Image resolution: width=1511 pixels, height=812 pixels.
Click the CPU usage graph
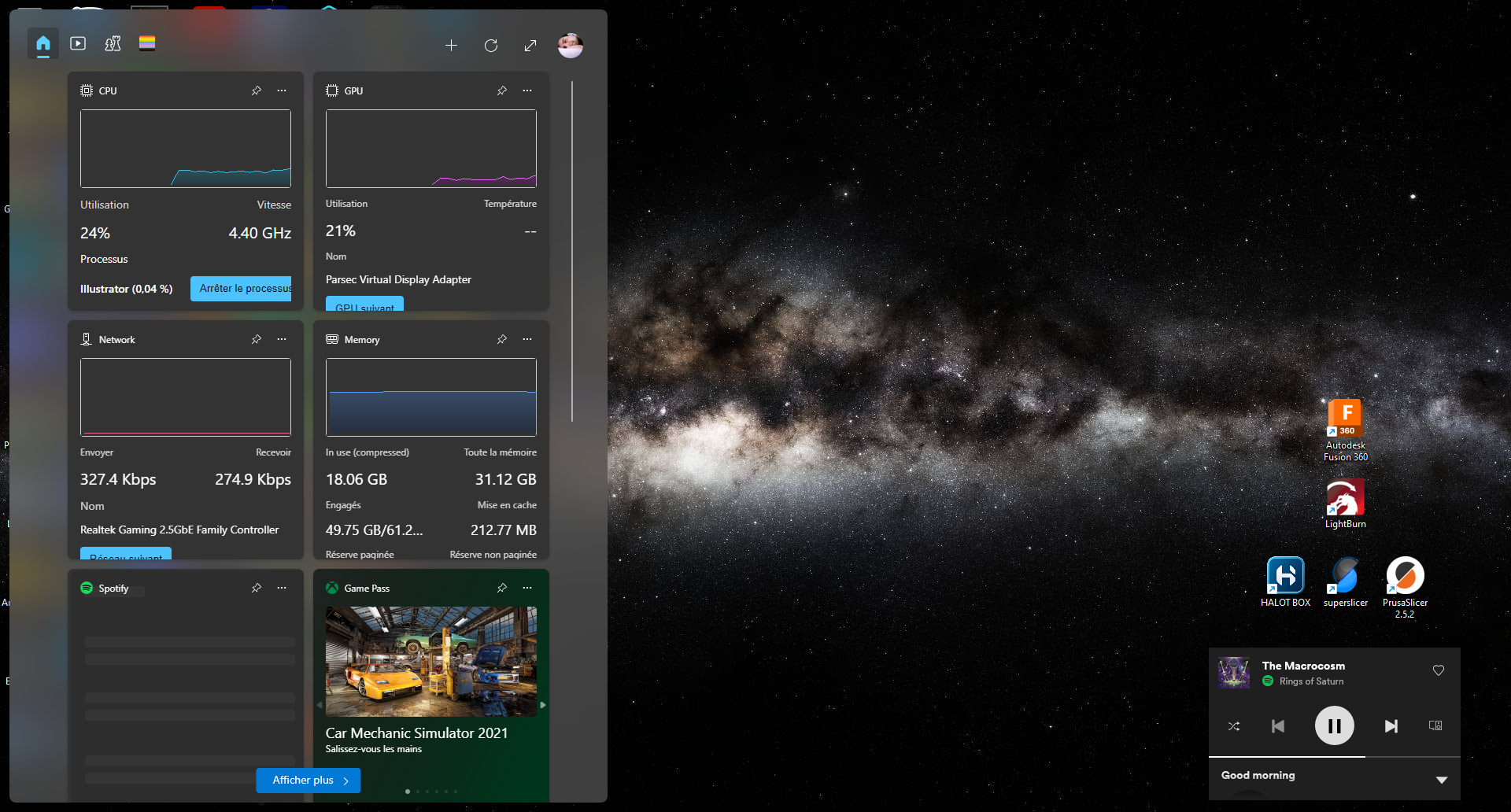[x=186, y=148]
